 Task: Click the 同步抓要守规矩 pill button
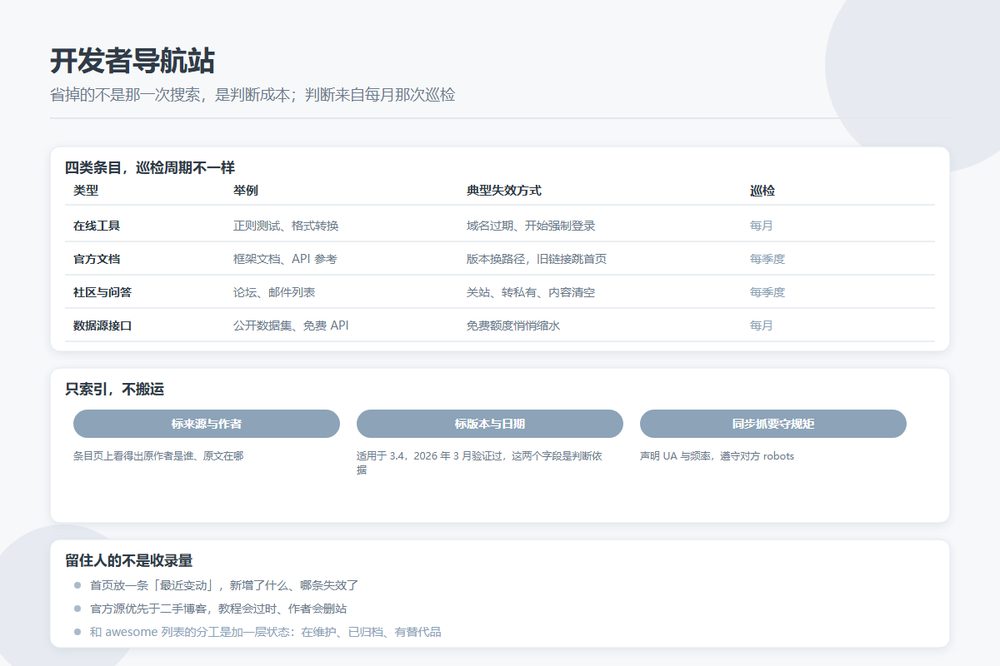773,424
